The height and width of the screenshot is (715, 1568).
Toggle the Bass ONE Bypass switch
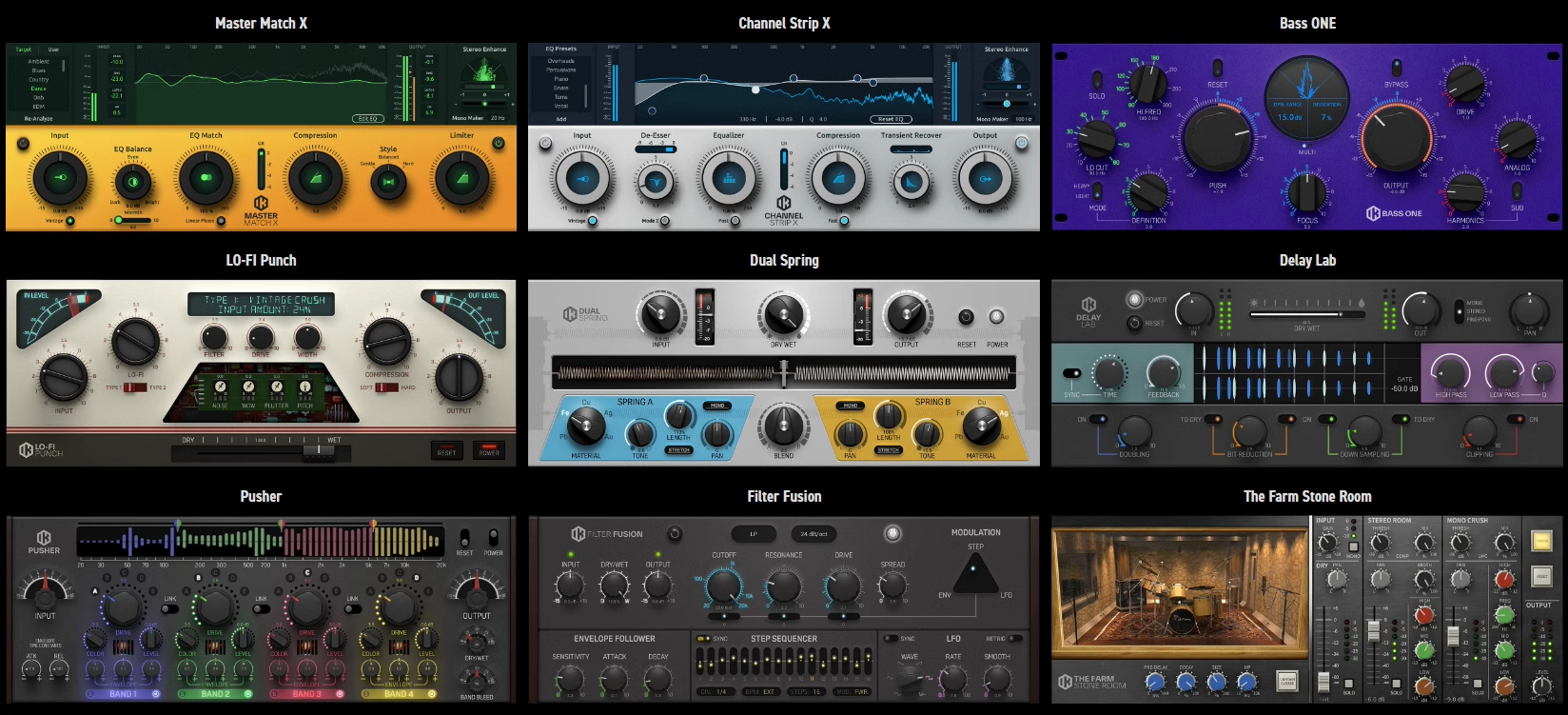[1396, 69]
